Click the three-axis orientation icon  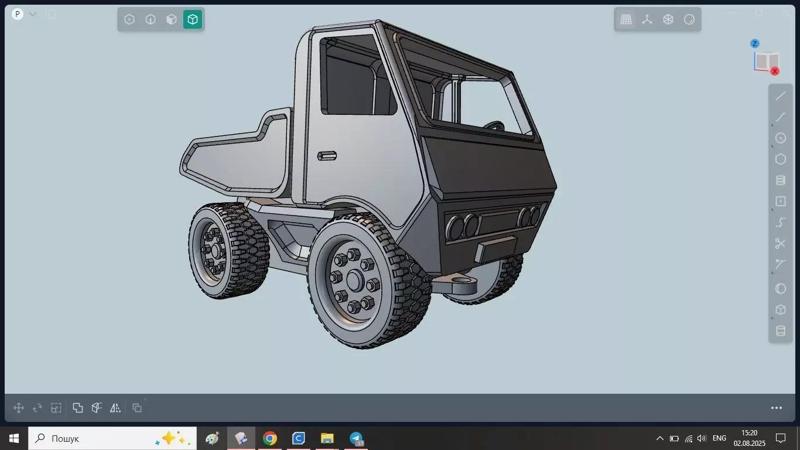pyautogui.click(x=647, y=19)
